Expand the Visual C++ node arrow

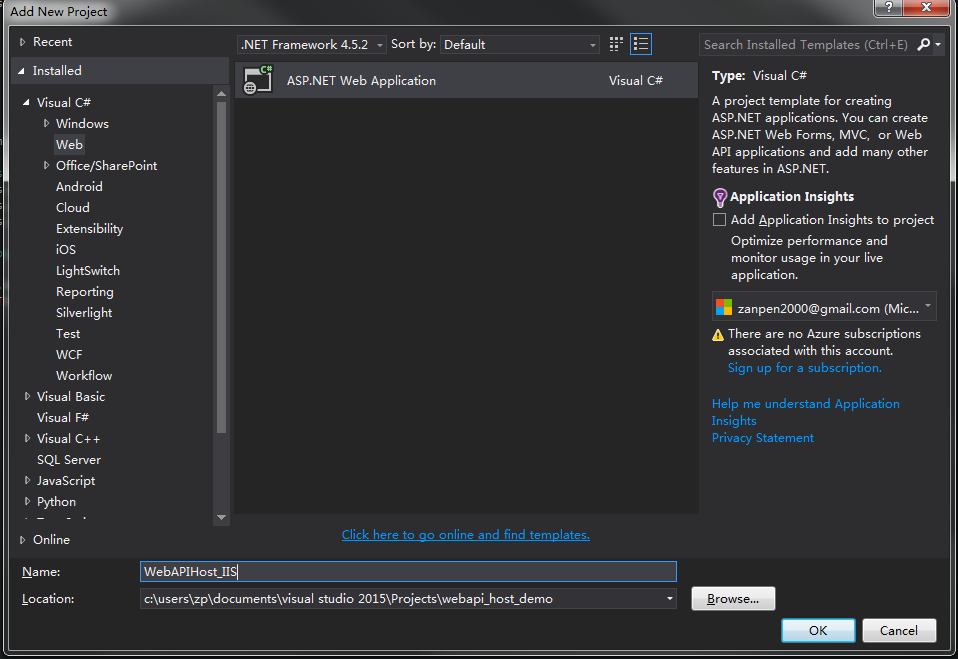pos(27,439)
